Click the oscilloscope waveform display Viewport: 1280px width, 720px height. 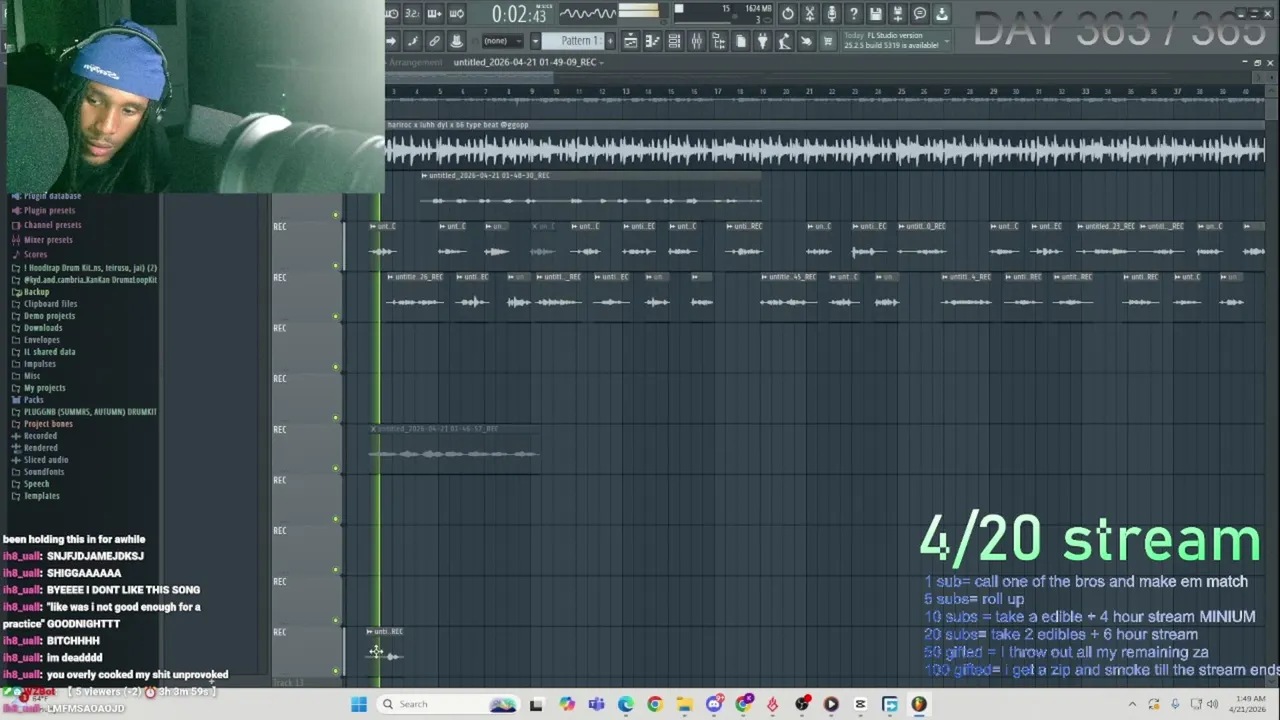pyautogui.click(x=587, y=13)
